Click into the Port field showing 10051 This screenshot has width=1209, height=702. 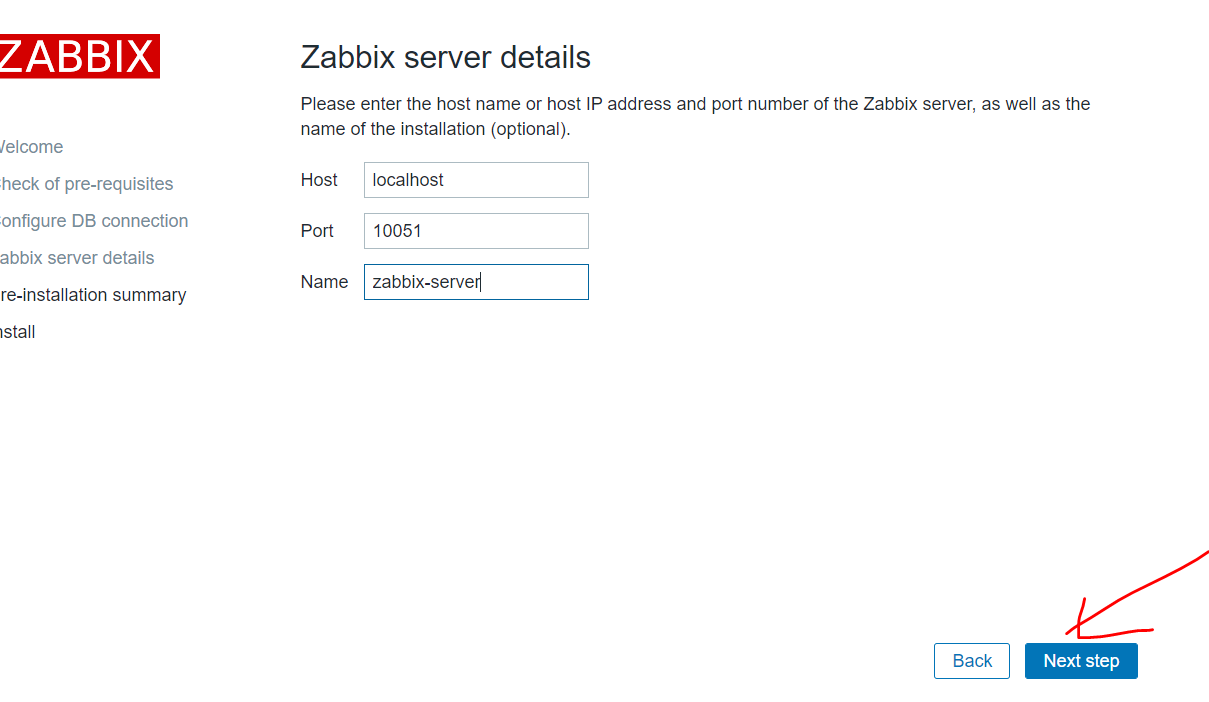pyautogui.click(x=476, y=231)
